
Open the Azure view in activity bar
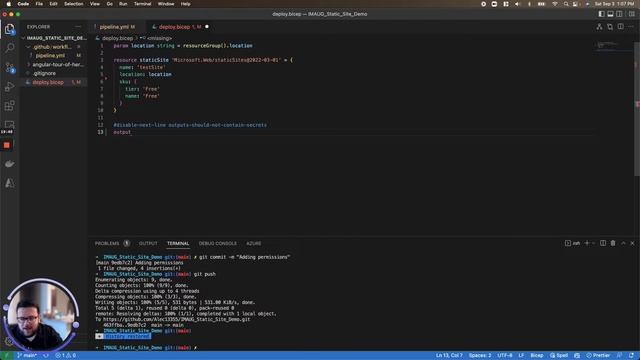tap(9, 183)
